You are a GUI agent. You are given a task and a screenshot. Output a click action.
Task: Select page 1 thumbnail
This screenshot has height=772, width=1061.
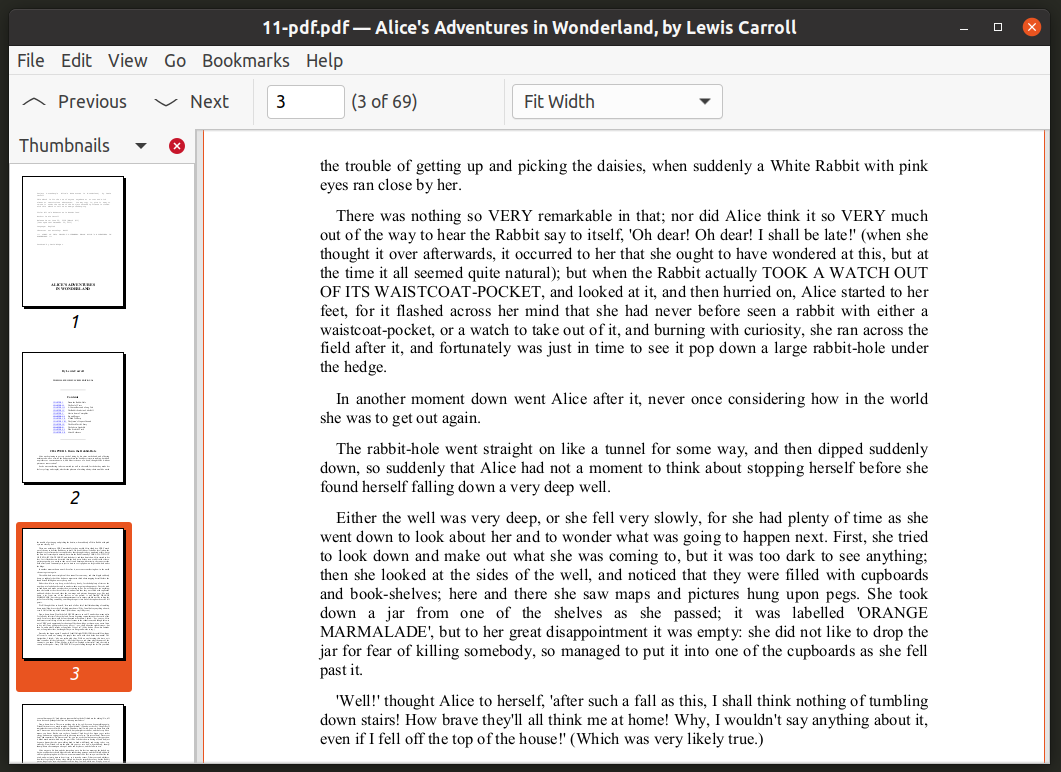[x=74, y=242]
